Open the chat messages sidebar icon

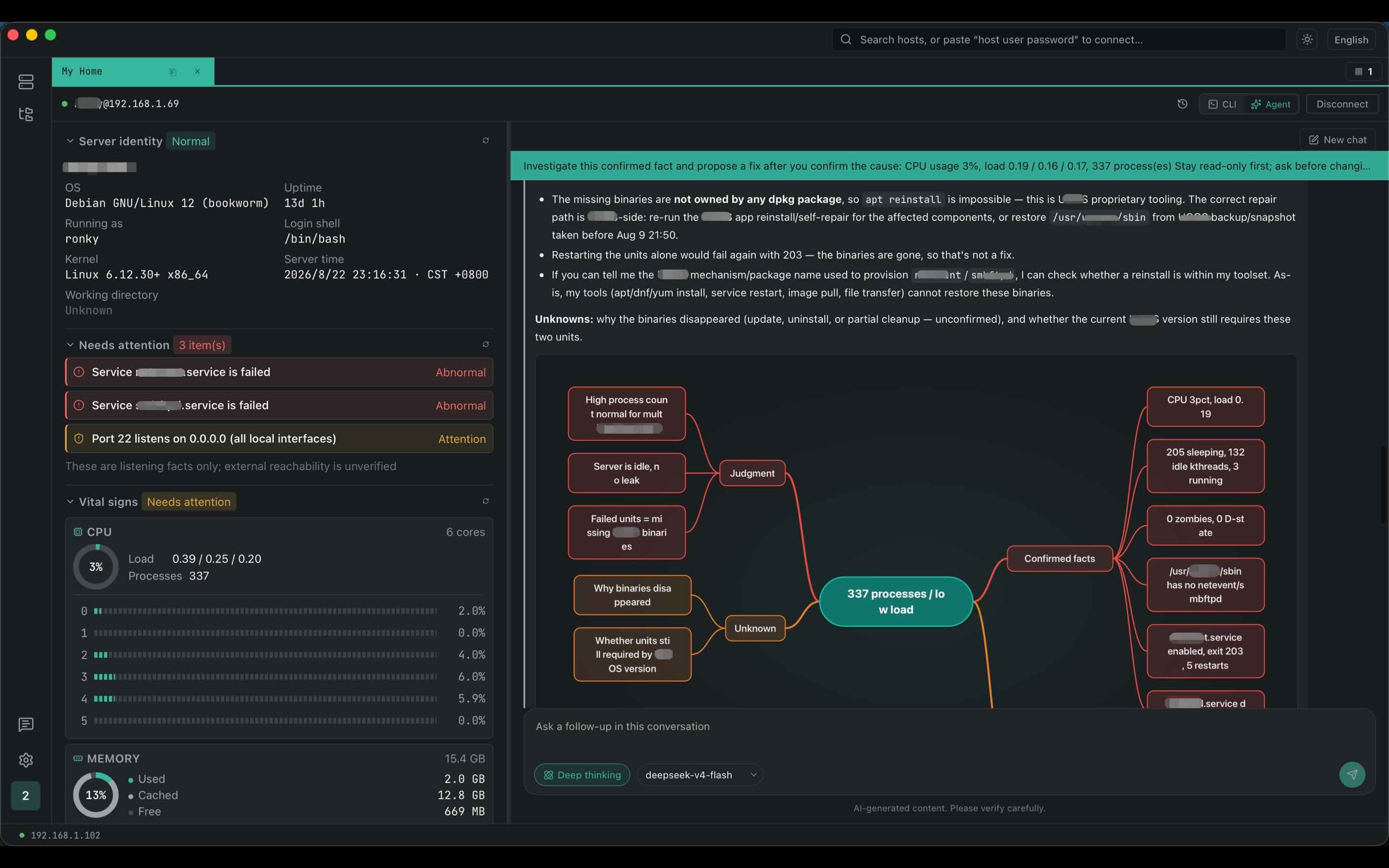(x=26, y=724)
